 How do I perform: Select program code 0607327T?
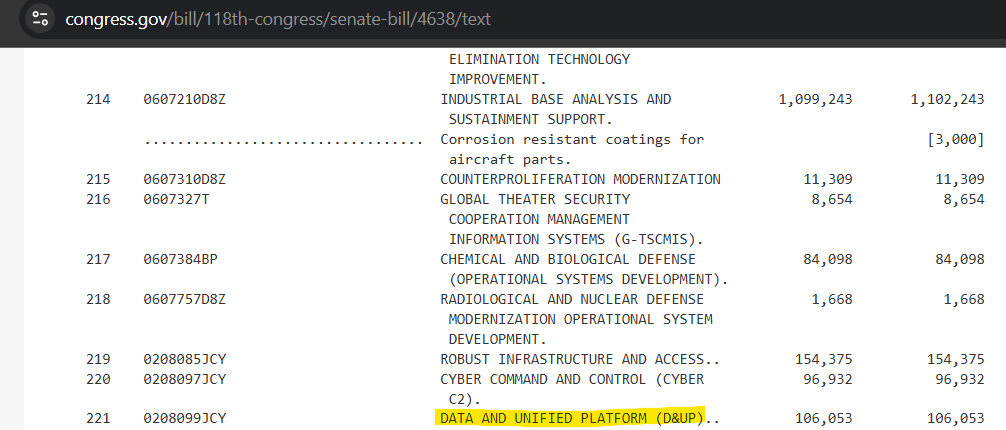tap(176, 200)
